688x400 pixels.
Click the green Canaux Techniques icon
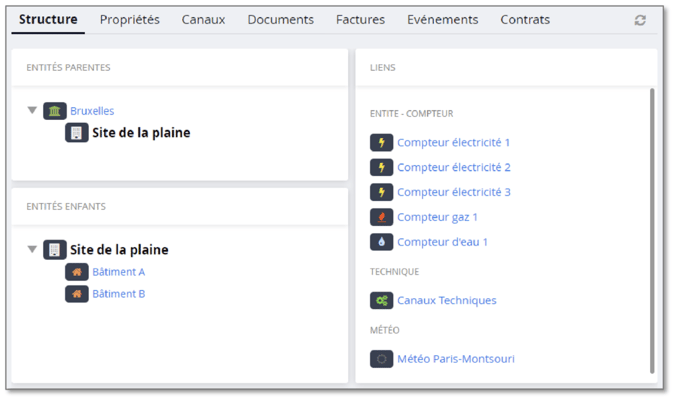click(x=381, y=300)
